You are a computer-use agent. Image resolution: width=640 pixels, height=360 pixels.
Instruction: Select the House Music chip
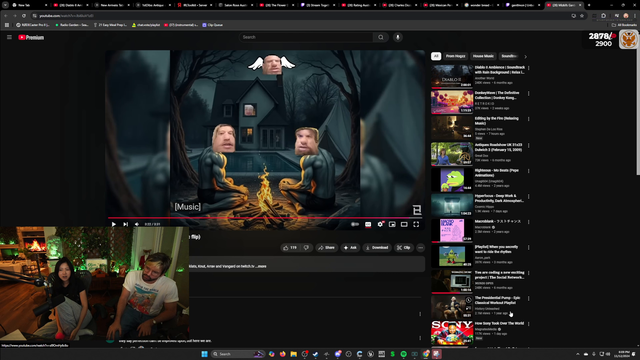[x=483, y=56]
